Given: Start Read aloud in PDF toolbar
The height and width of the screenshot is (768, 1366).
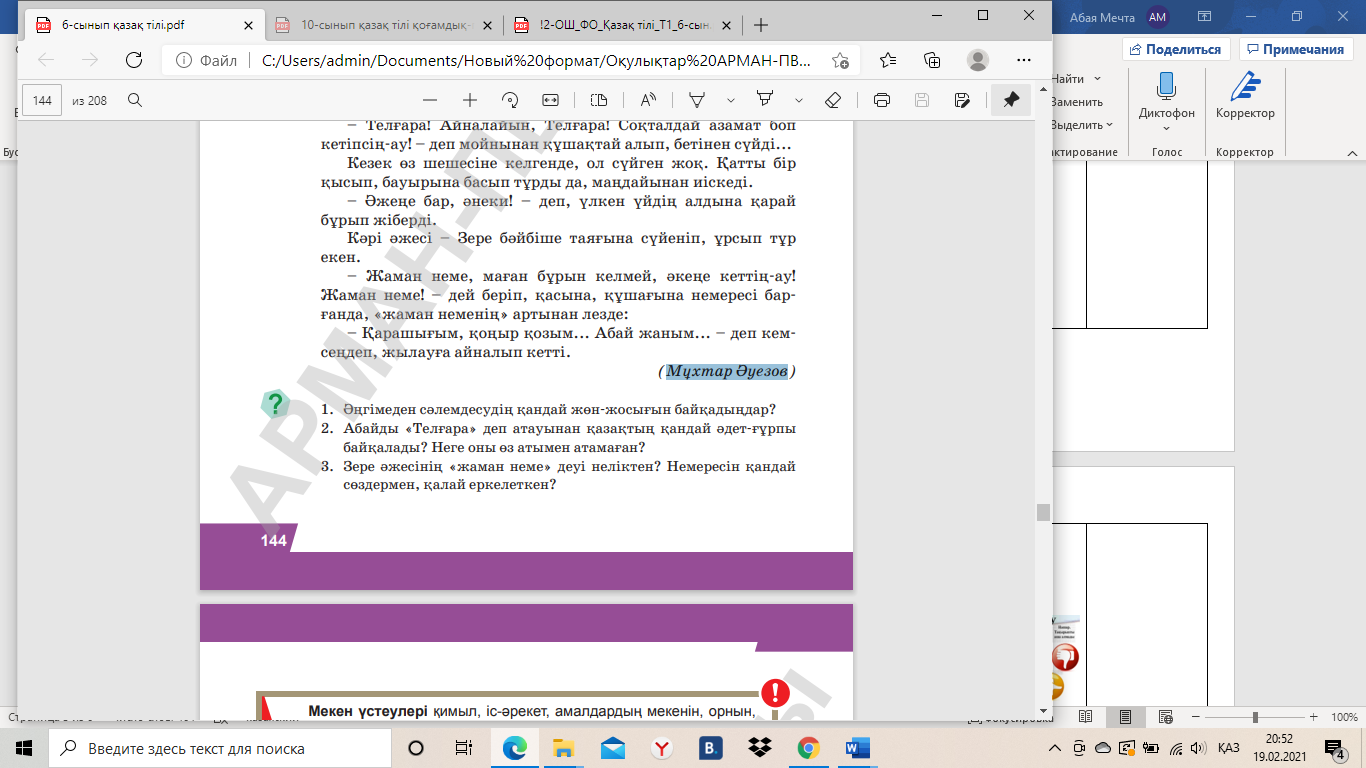Looking at the screenshot, I should pos(648,100).
